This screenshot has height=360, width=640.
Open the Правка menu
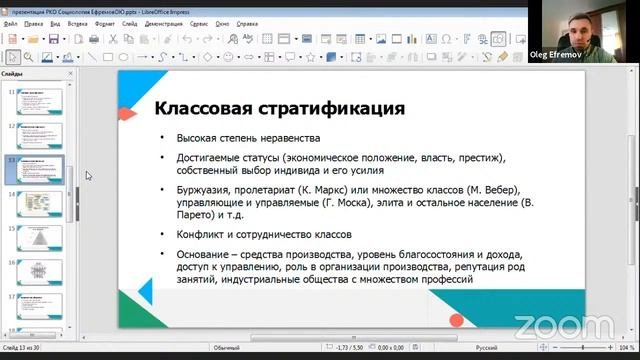coord(33,24)
